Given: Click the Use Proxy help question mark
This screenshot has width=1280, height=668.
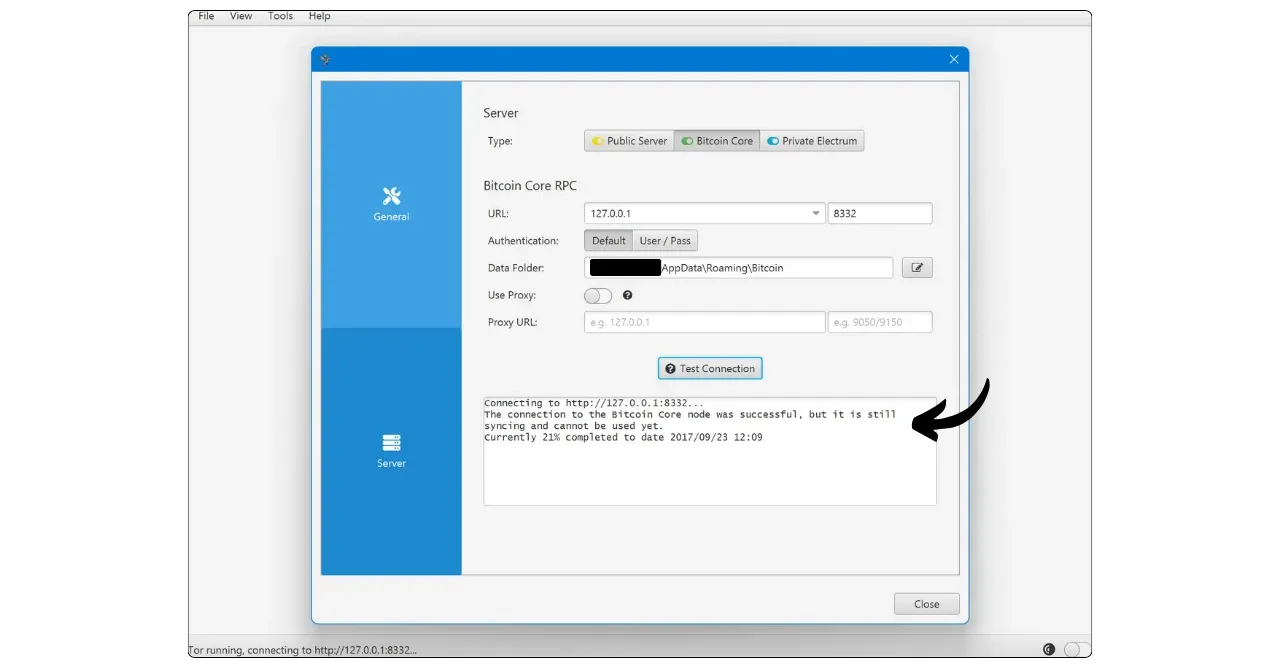Looking at the screenshot, I should 628,296.
